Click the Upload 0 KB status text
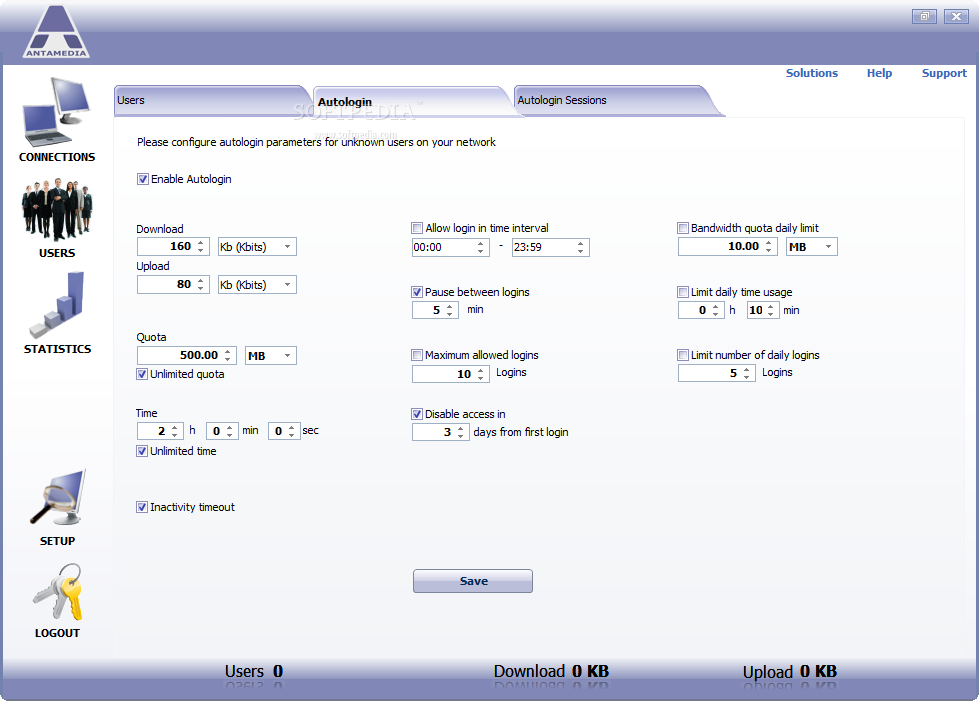Screen dimensions: 979x701 point(790,672)
